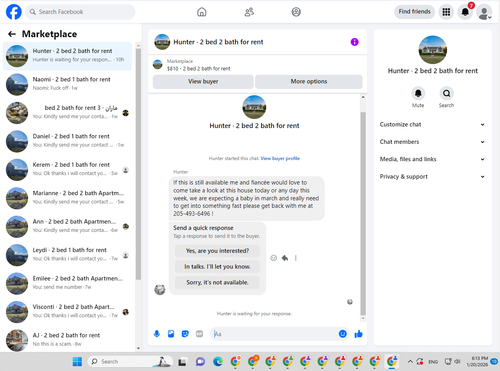The height and width of the screenshot is (371, 500).
Task: Reply to message using arrow icon
Action: point(285,258)
